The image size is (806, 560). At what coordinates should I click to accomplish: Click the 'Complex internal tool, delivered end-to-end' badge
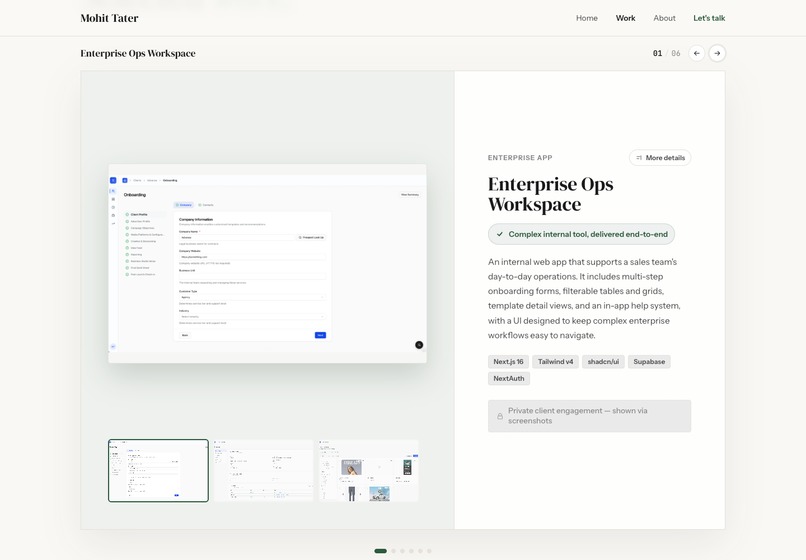581,234
